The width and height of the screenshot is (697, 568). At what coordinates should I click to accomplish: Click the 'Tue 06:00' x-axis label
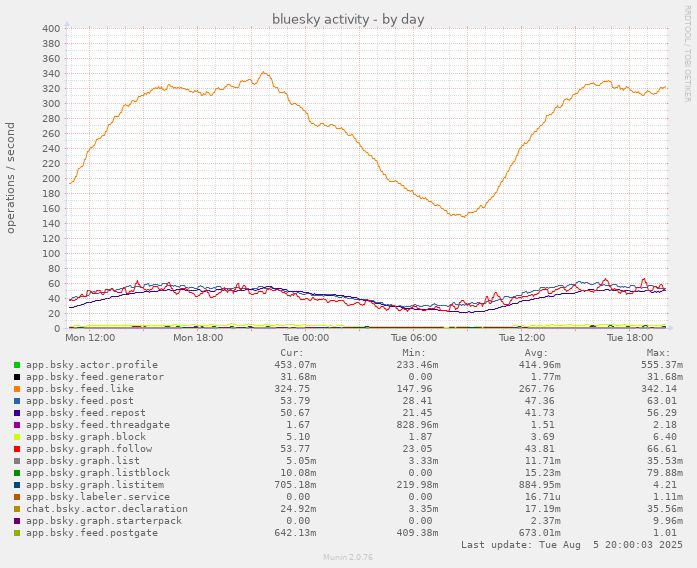(414, 338)
